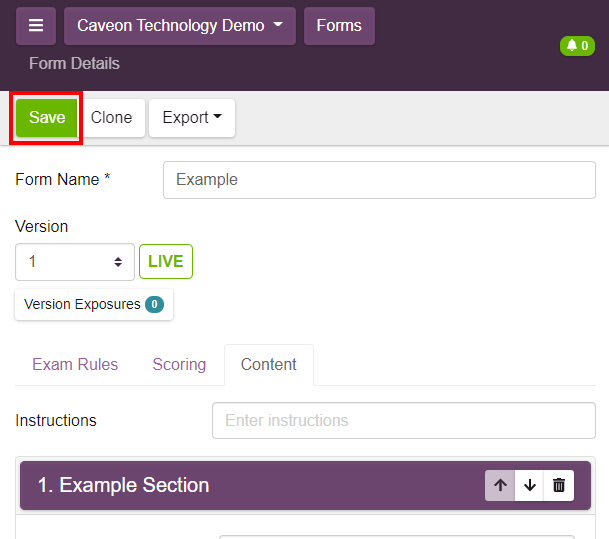Focus the Instructions input box
The image size is (609, 539).
[403, 420]
